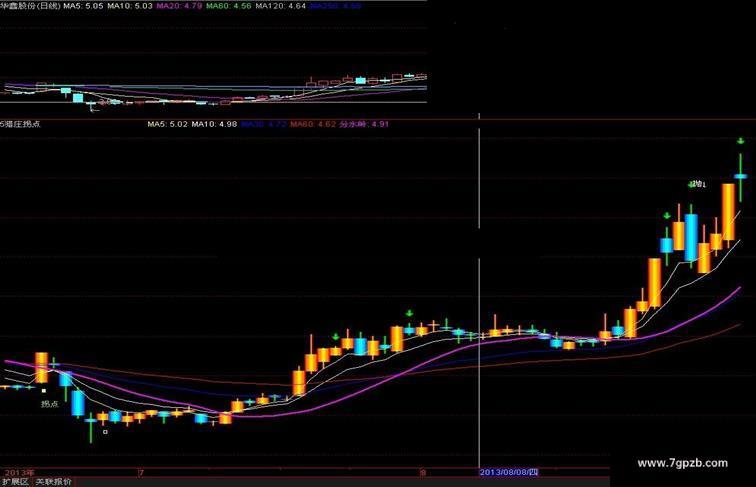This screenshot has width=756, height=487.
Task: Click the 分水岭: 4.91 value
Action: pos(364,124)
